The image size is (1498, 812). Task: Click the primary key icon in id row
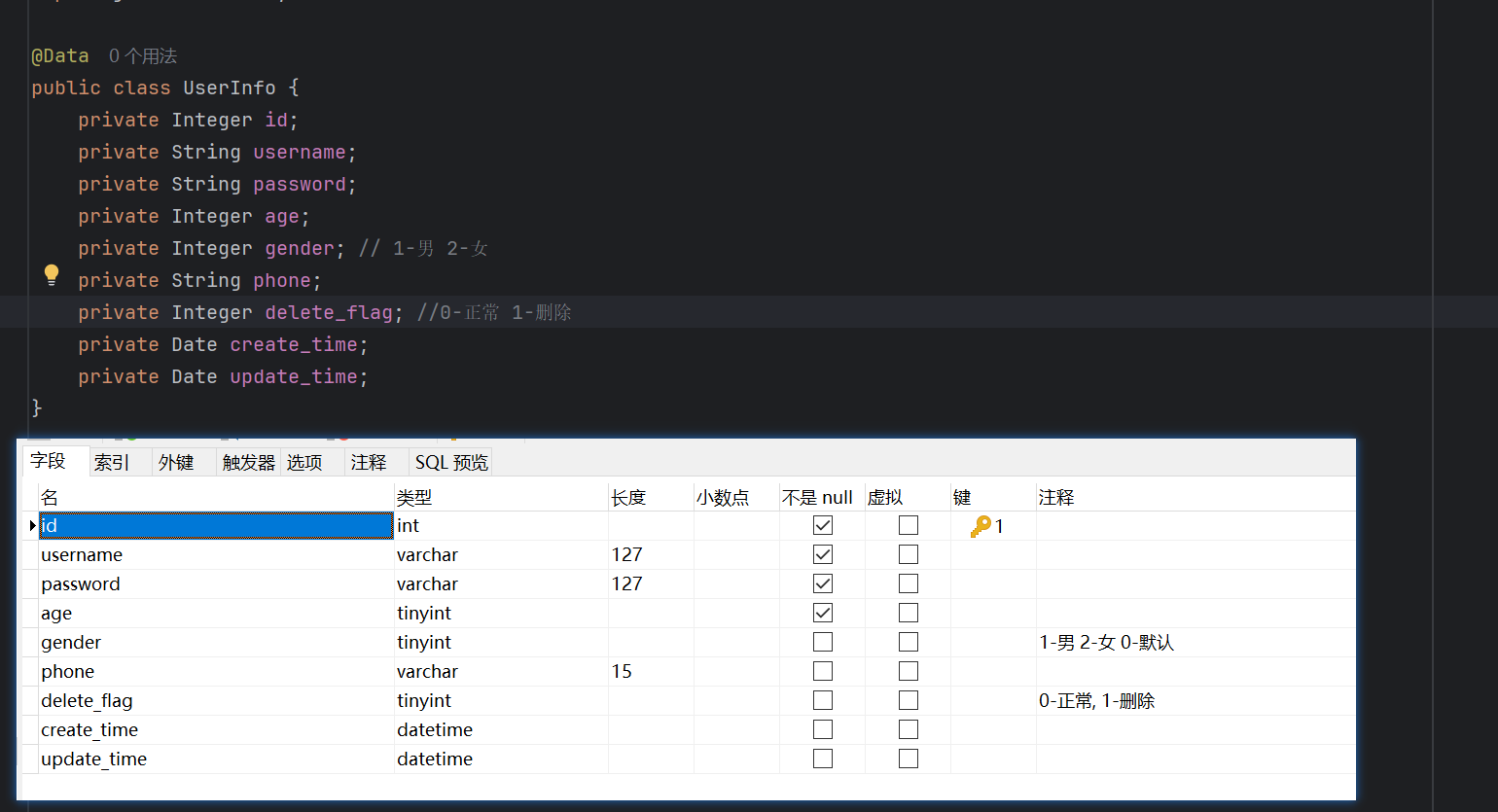pos(981,526)
